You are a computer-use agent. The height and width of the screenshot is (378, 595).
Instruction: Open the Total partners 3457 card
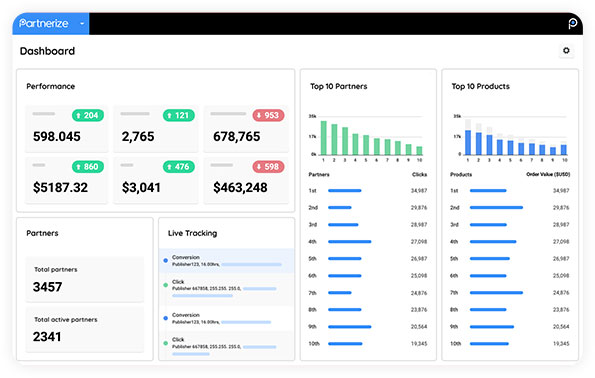(x=85, y=279)
